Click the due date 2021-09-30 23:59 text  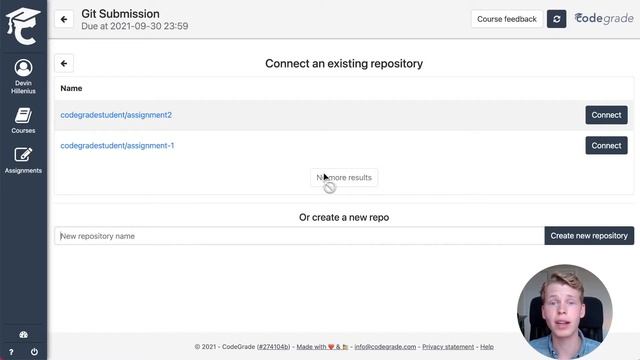pyautogui.click(x=135, y=27)
